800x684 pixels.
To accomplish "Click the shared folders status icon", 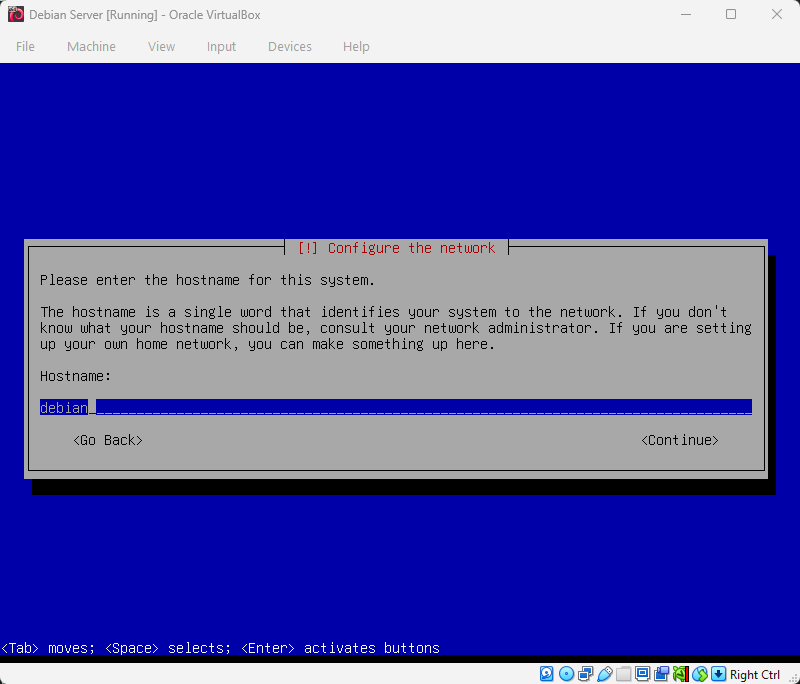I will coord(623,673).
